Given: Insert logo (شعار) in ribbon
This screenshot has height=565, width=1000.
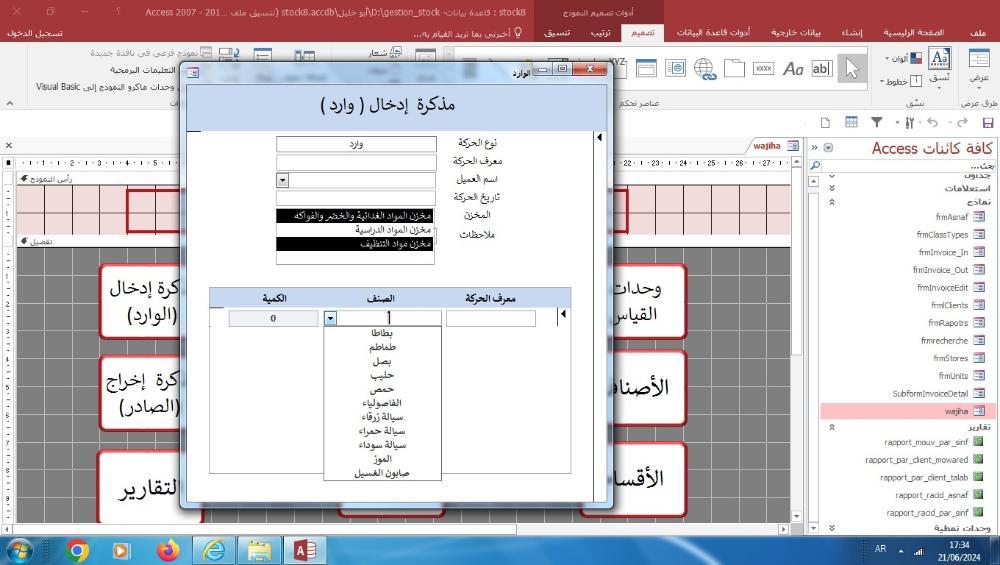Looking at the screenshot, I should click(385, 53).
